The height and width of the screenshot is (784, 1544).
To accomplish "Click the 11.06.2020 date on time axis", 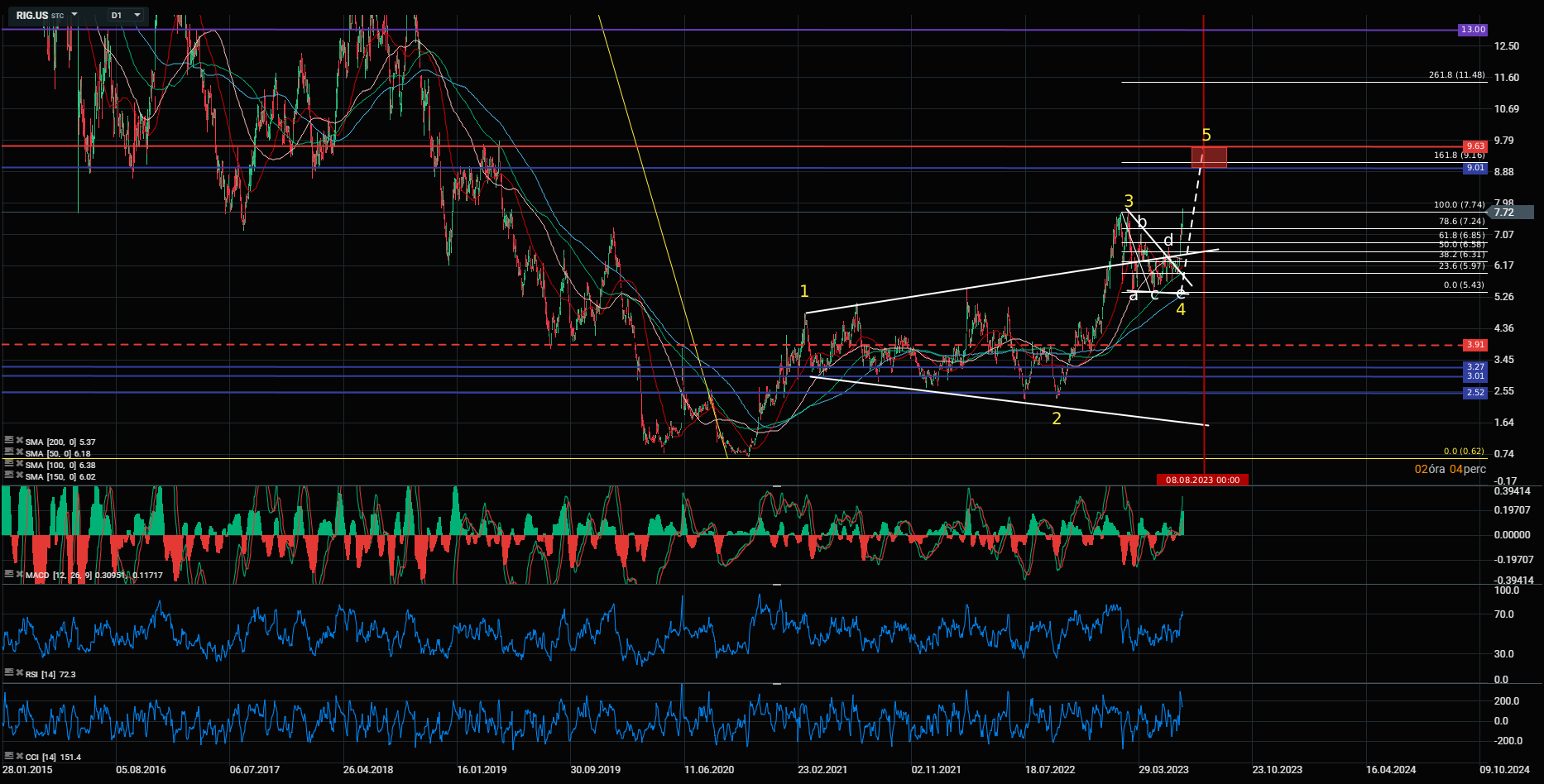I will (709, 770).
